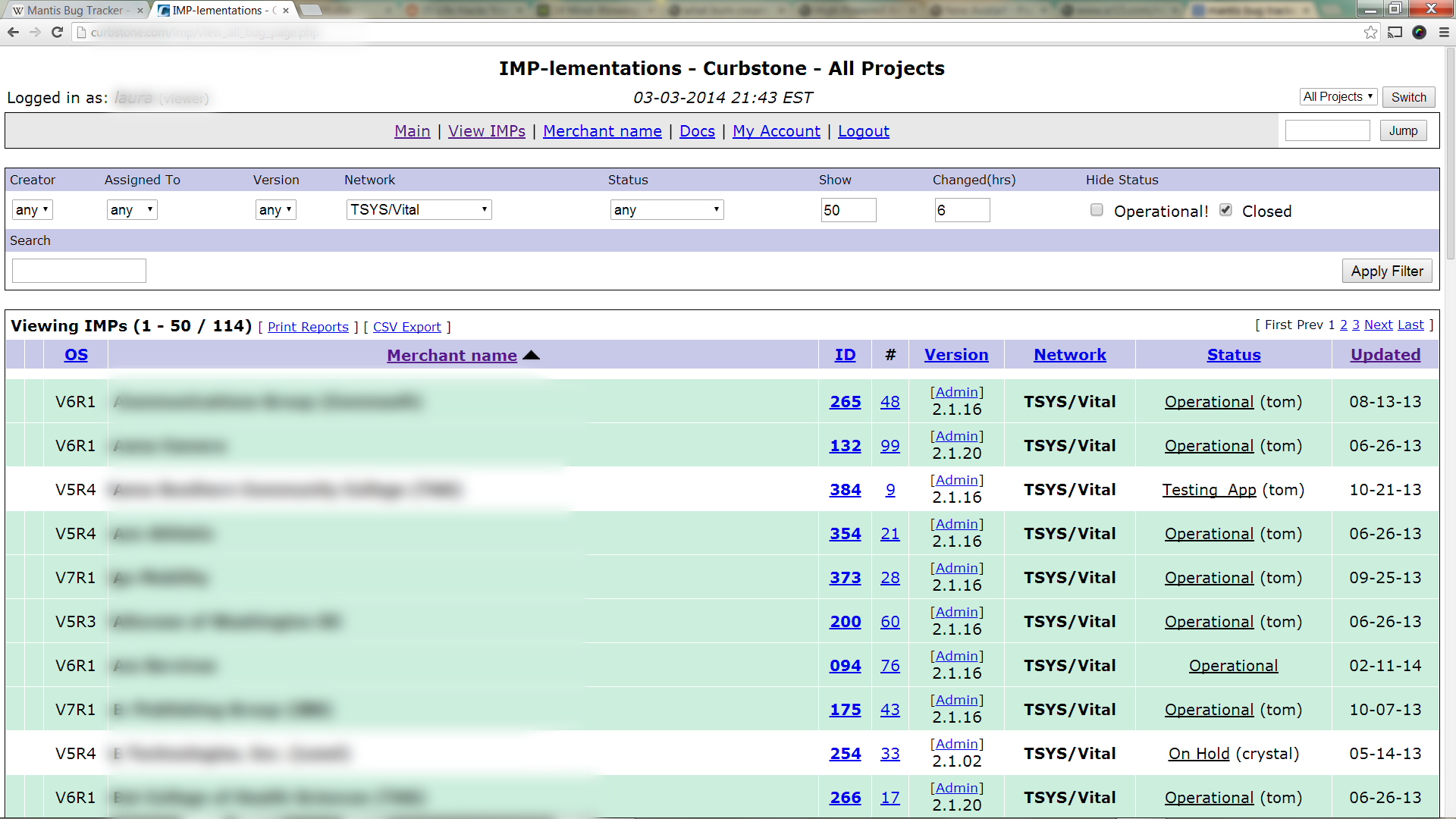Image resolution: width=1456 pixels, height=819 pixels.
Task: Open note count 60 for ID 200
Action: (890, 622)
